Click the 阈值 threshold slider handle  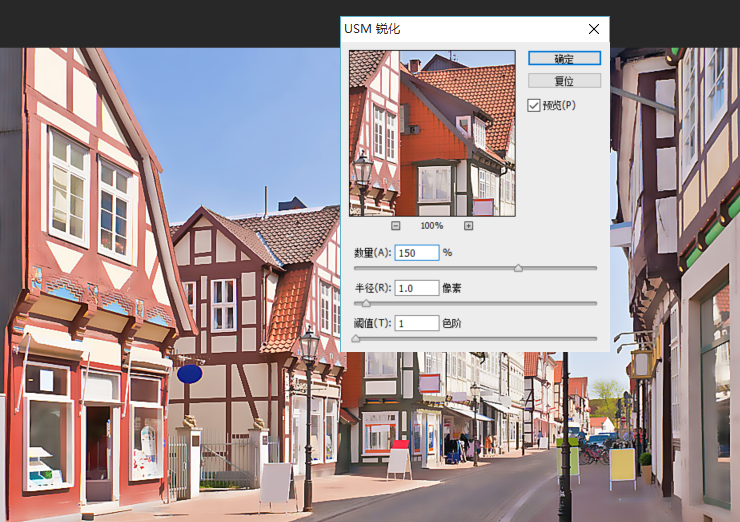(356, 338)
